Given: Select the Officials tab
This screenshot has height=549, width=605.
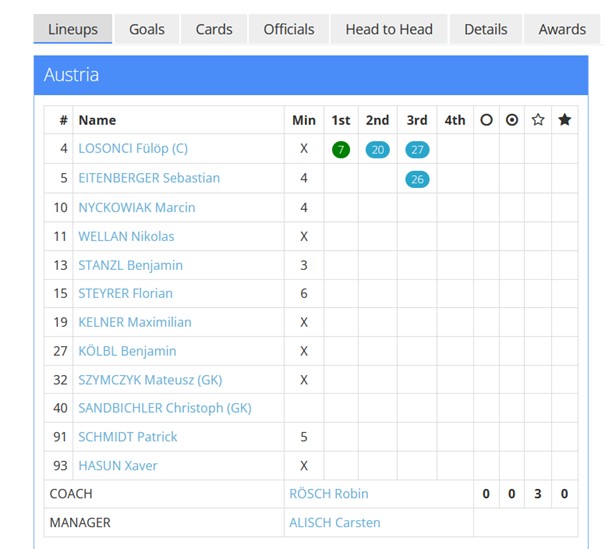Looking at the screenshot, I should [289, 29].
